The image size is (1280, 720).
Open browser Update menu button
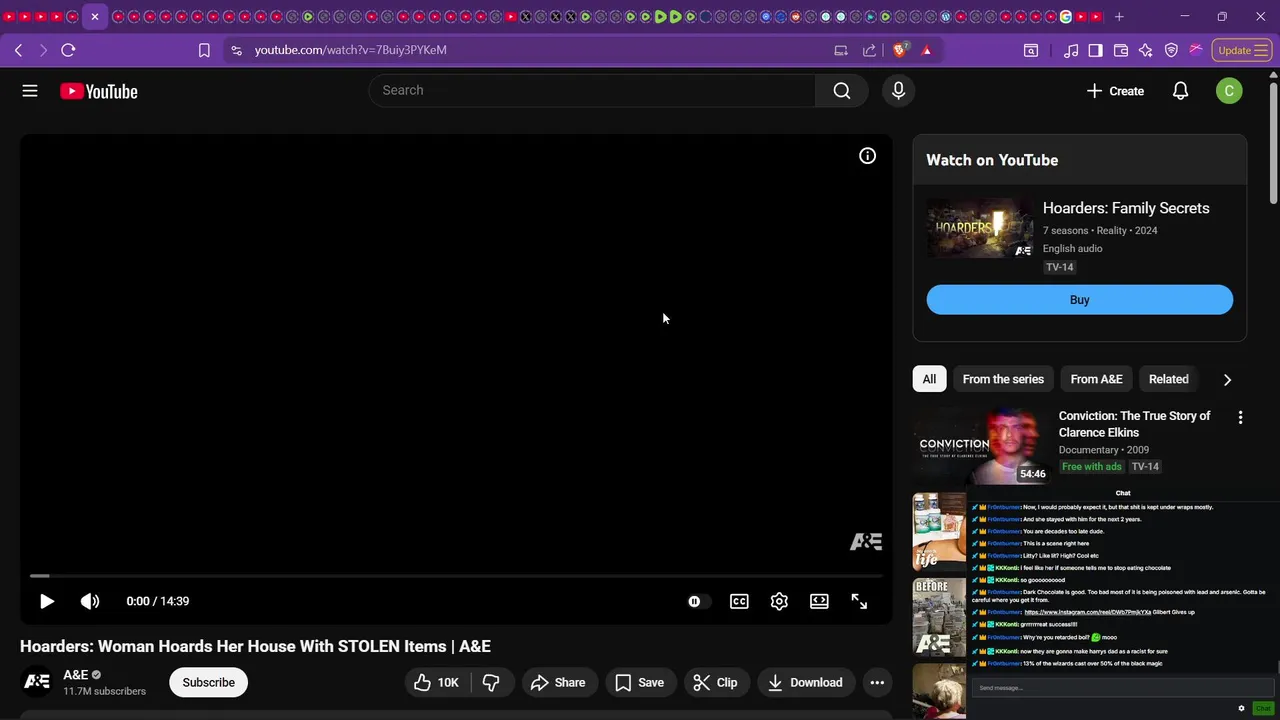click(1242, 50)
